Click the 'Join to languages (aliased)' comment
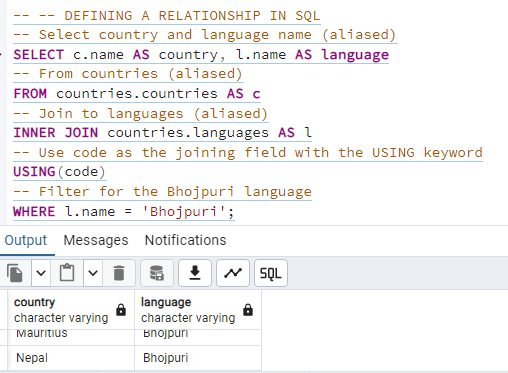Screen dimensions: 508x373 pos(141,113)
